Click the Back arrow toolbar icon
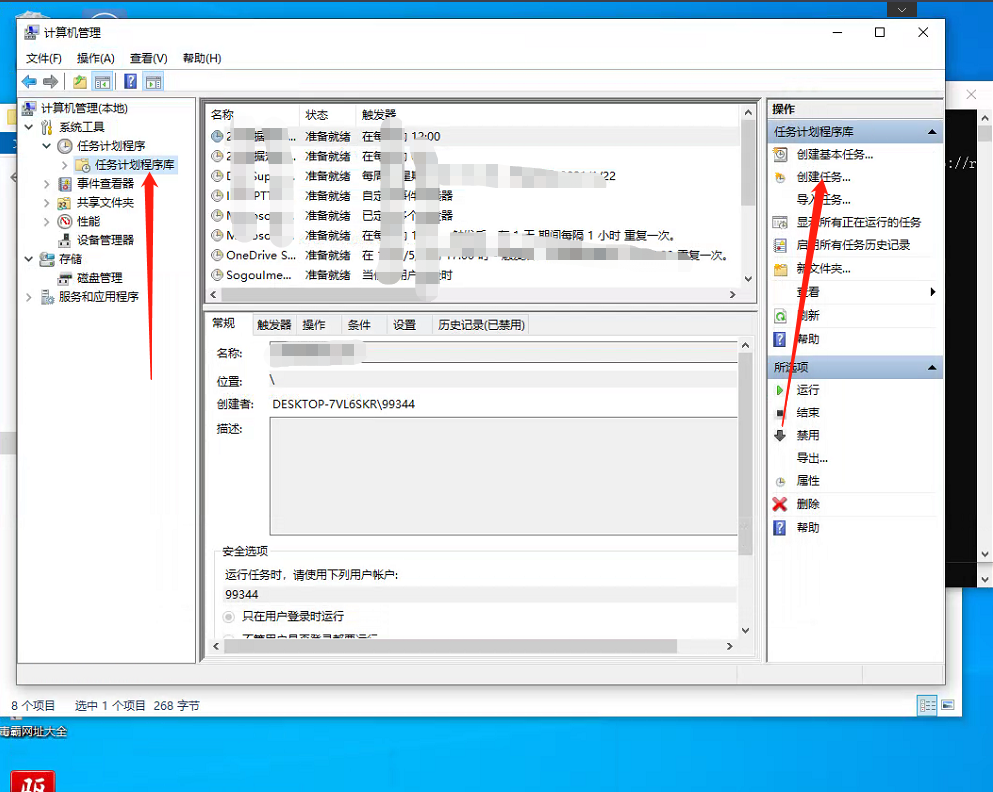The width and height of the screenshot is (993, 792). point(29,82)
